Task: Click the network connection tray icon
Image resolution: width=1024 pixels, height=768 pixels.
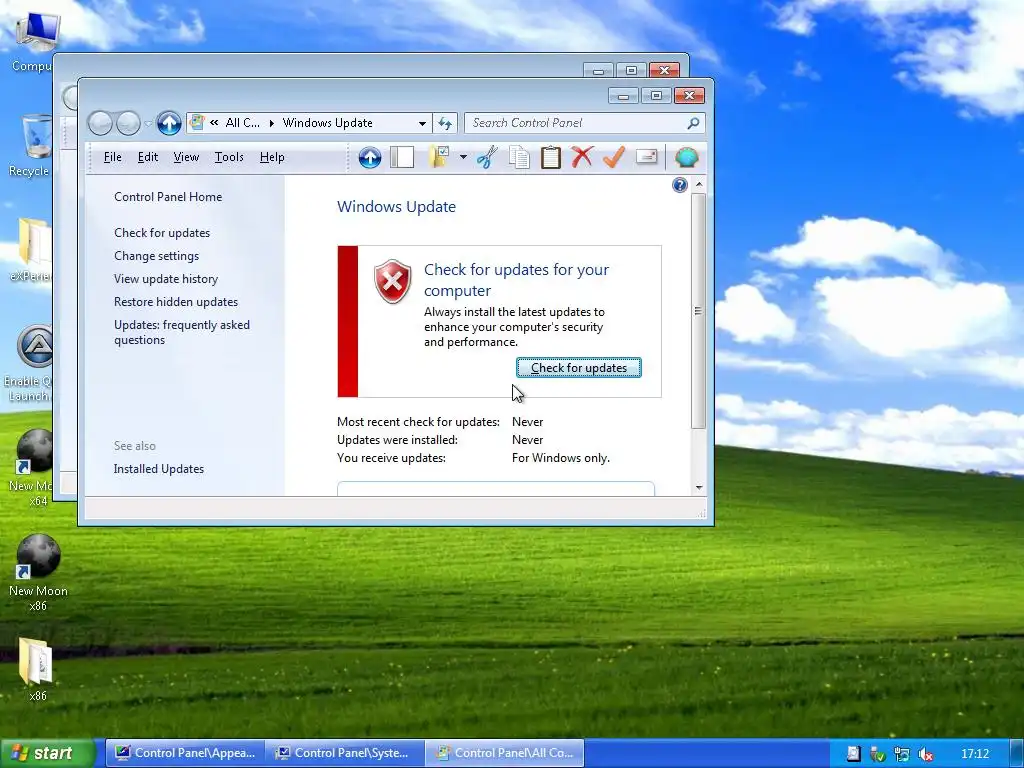Action: (x=902, y=754)
